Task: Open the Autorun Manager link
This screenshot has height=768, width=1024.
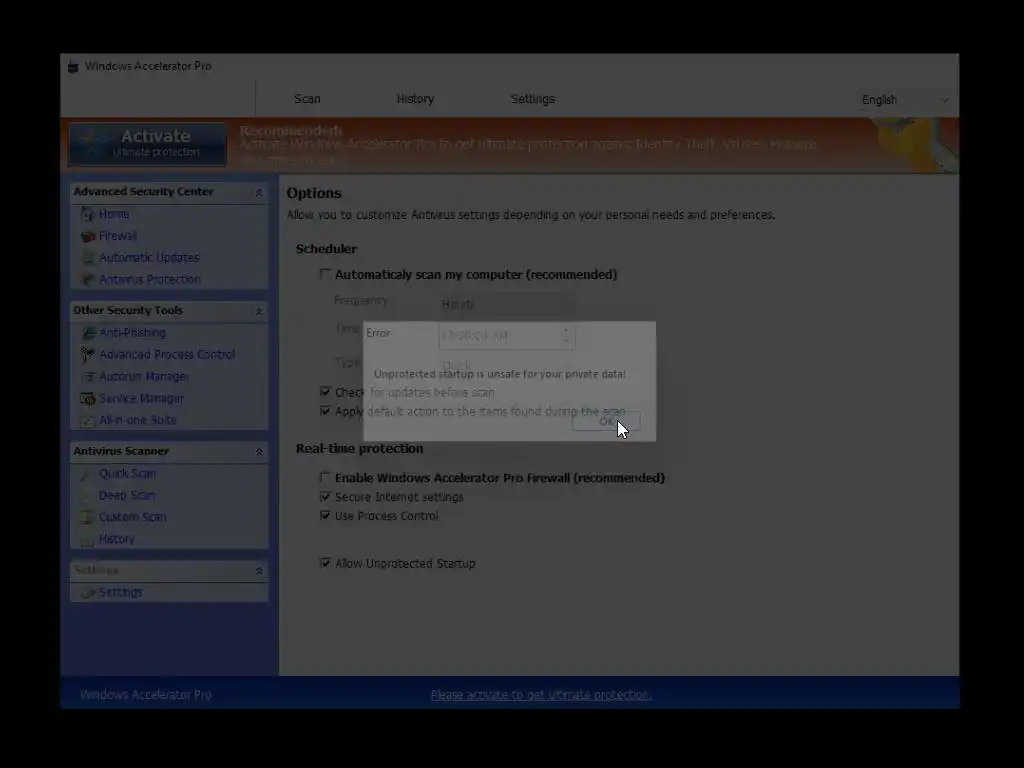Action: pyautogui.click(x=144, y=377)
